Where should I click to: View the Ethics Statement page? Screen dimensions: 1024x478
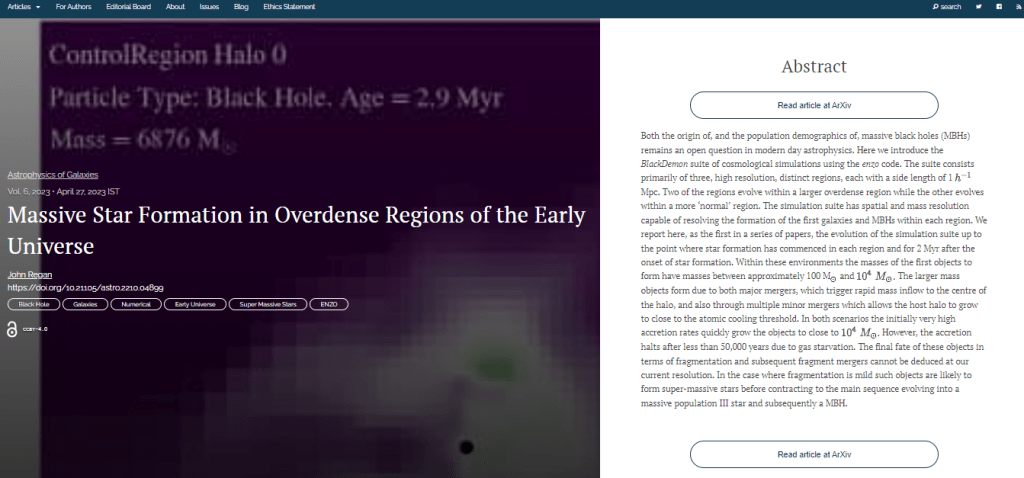289,7
